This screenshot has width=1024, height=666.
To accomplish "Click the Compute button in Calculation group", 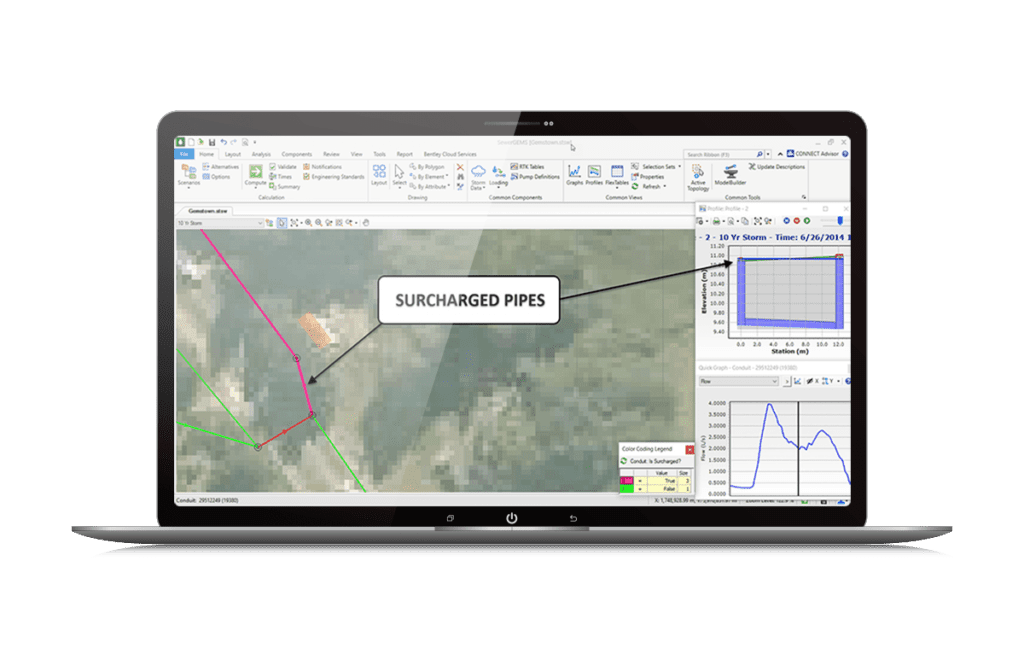I will tap(255, 175).
